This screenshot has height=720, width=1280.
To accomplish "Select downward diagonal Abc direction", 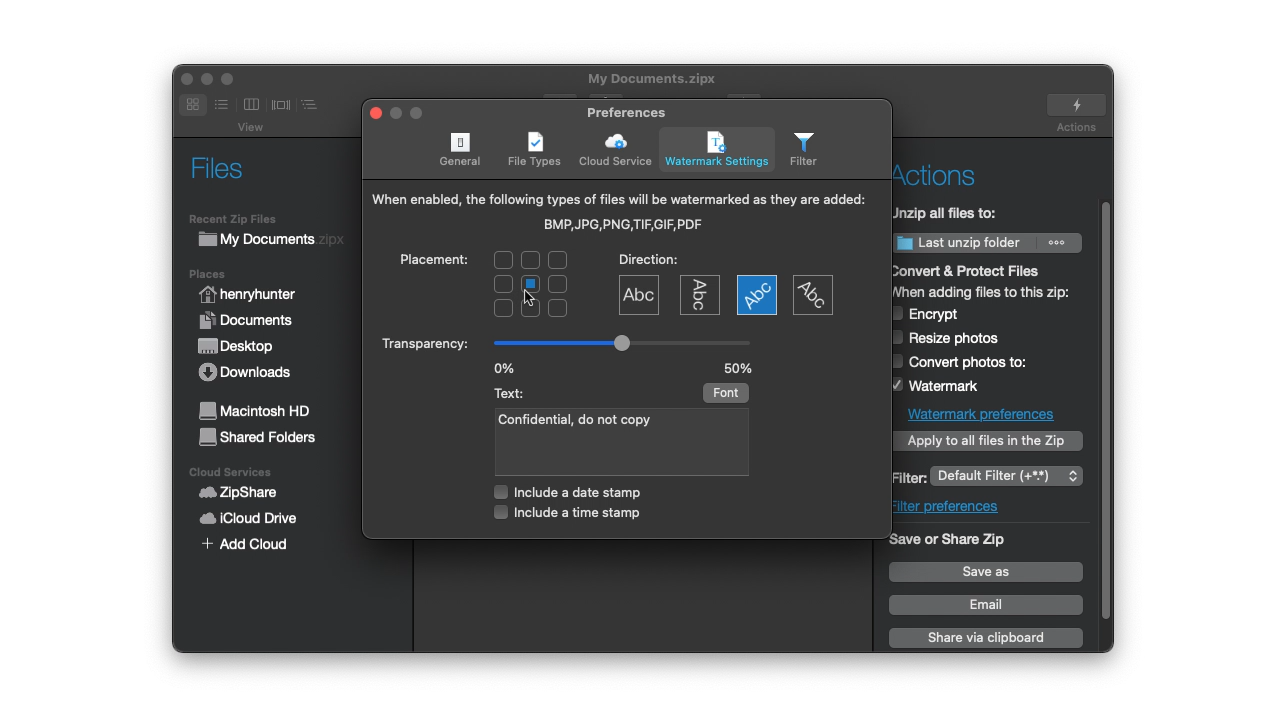I will (x=812, y=295).
